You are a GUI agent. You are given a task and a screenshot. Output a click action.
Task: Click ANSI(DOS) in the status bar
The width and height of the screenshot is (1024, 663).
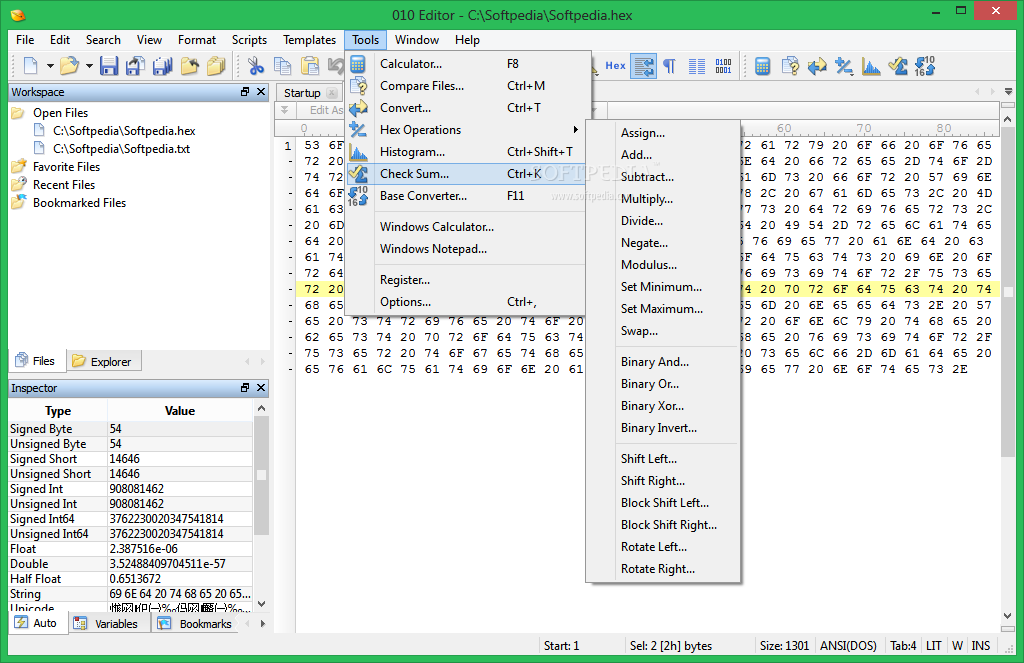pyautogui.click(x=848, y=646)
